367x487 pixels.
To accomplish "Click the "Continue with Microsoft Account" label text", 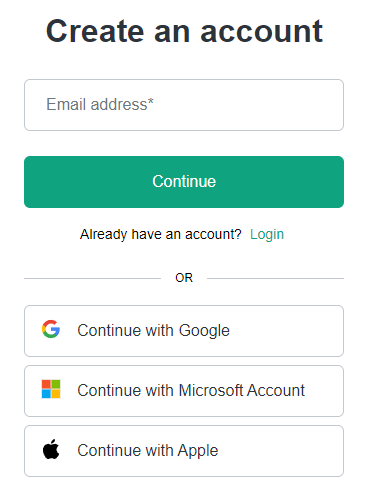I will pyautogui.click(x=191, y=390).
